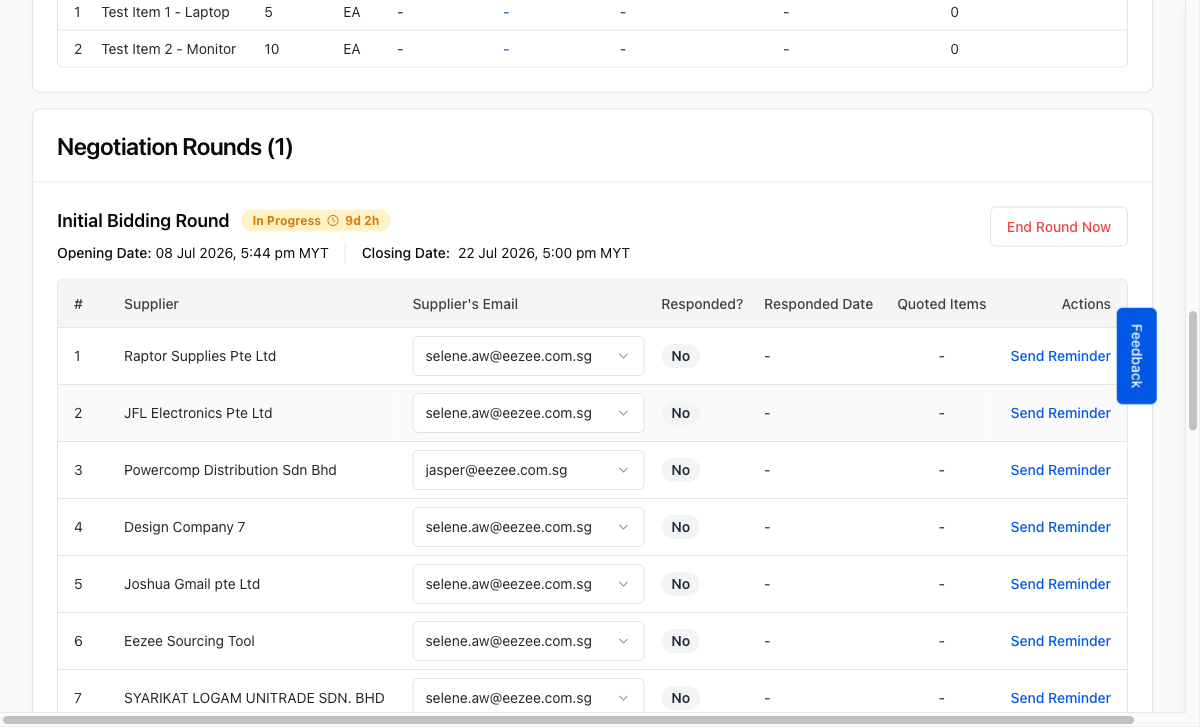This screenshot has height=727, width=1200.
Task: Send Reminder to Design Company 7
Action: point(1060,527)
